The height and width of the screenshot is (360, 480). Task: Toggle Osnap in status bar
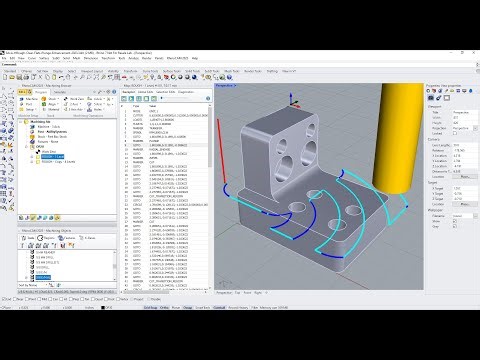tap(188, 308)
